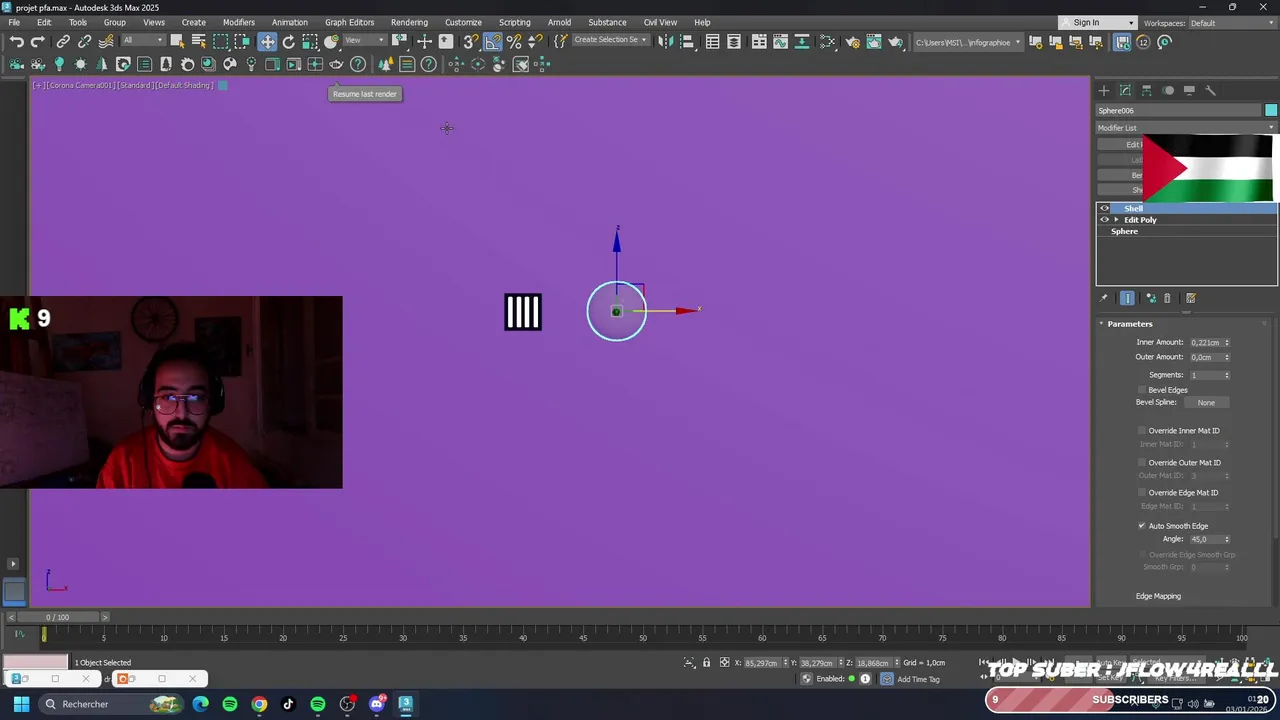Open the Modifiers menu
Screen dimensions: 1280x720
pos(239,22)
